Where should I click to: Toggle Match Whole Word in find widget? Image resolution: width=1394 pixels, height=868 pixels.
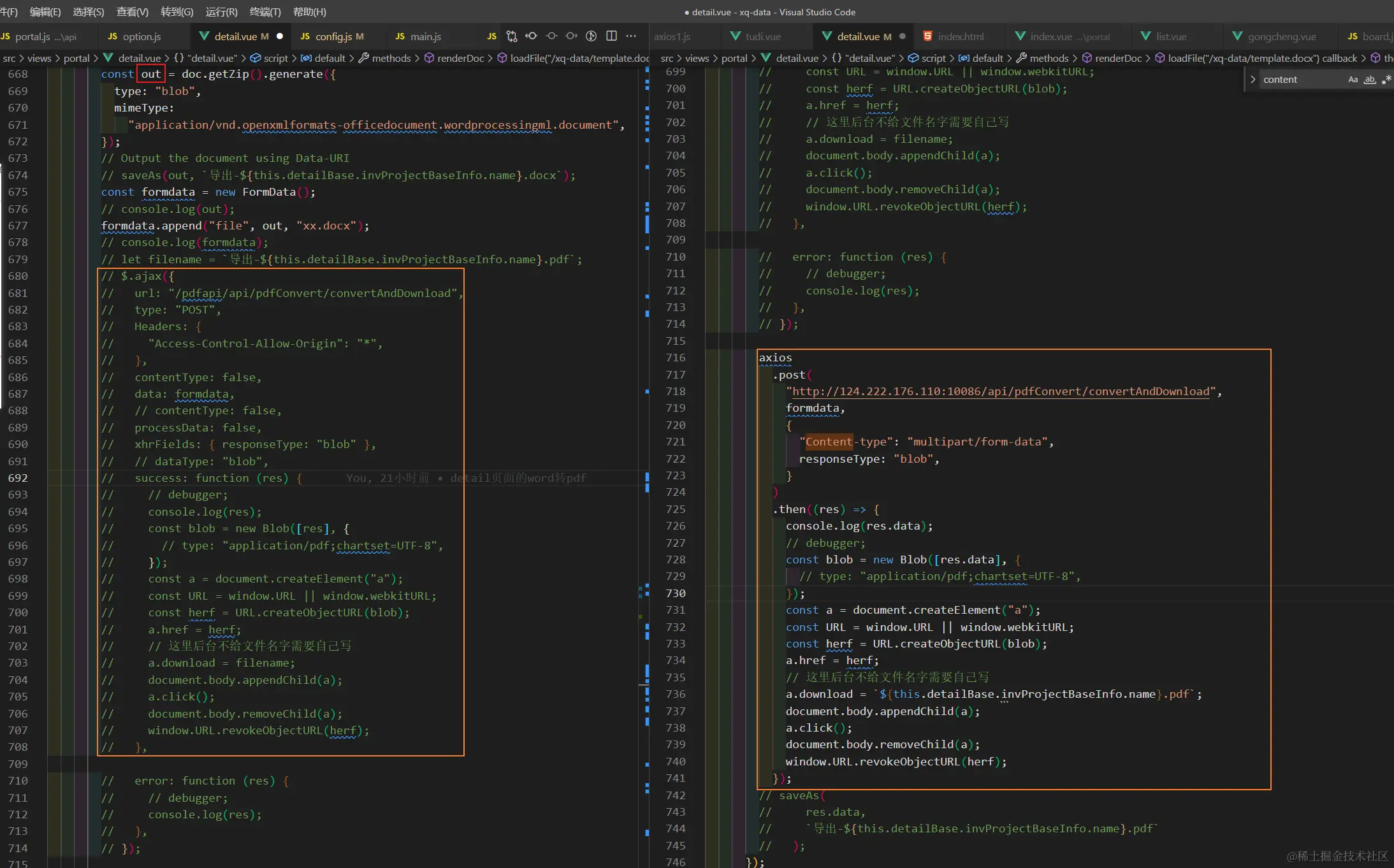pyautogui.click(x=1369, y=80)
